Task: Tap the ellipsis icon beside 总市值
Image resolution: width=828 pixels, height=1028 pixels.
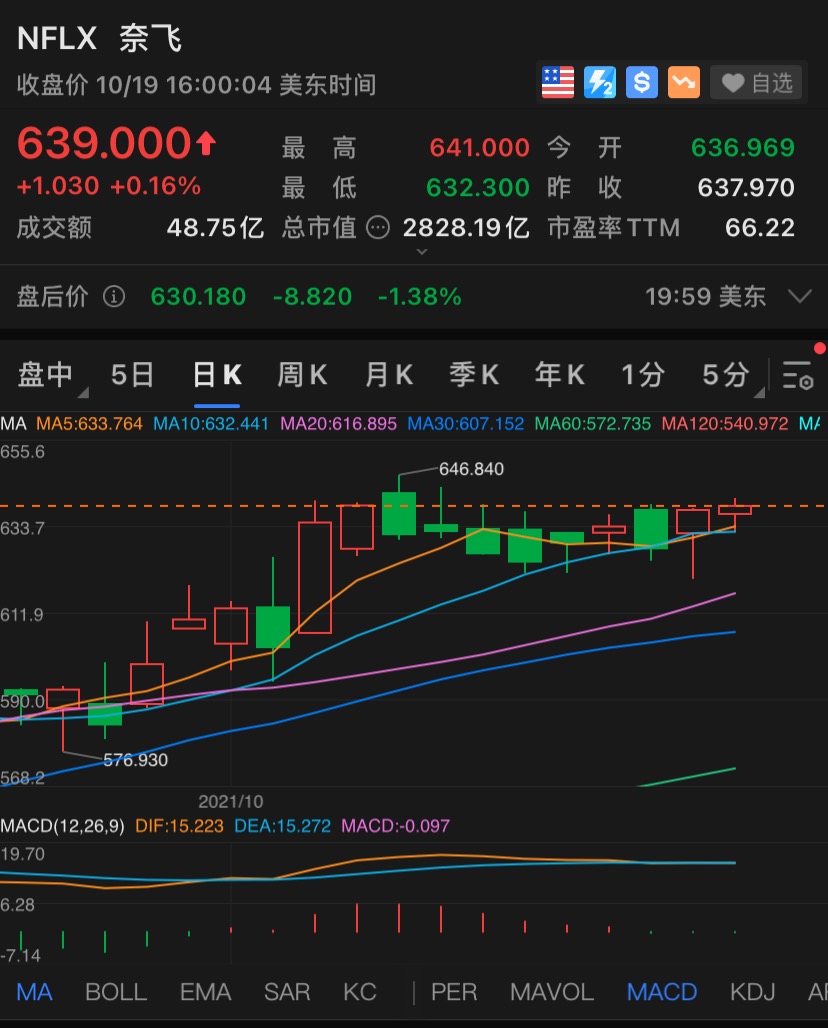Action: 378,228
